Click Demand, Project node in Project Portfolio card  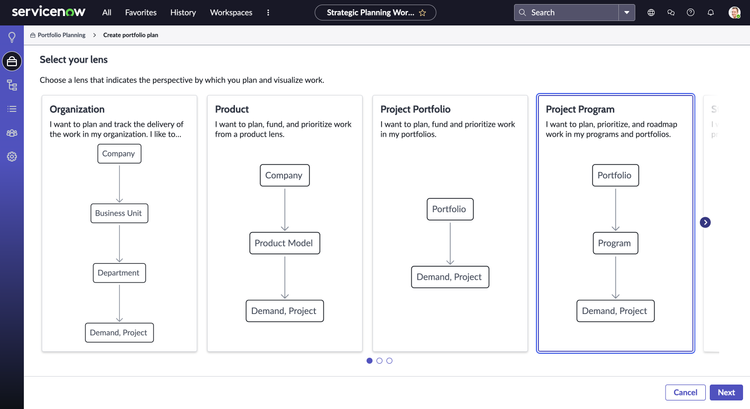pos(450,277)
